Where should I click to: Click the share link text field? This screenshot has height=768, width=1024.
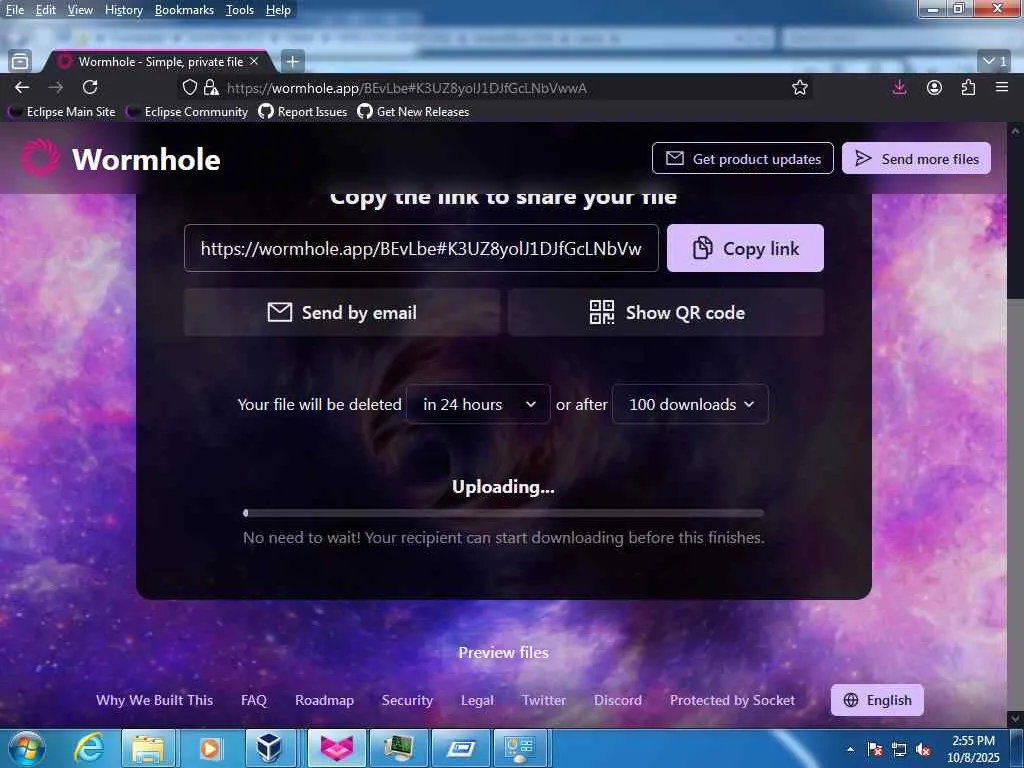(421, 248)
